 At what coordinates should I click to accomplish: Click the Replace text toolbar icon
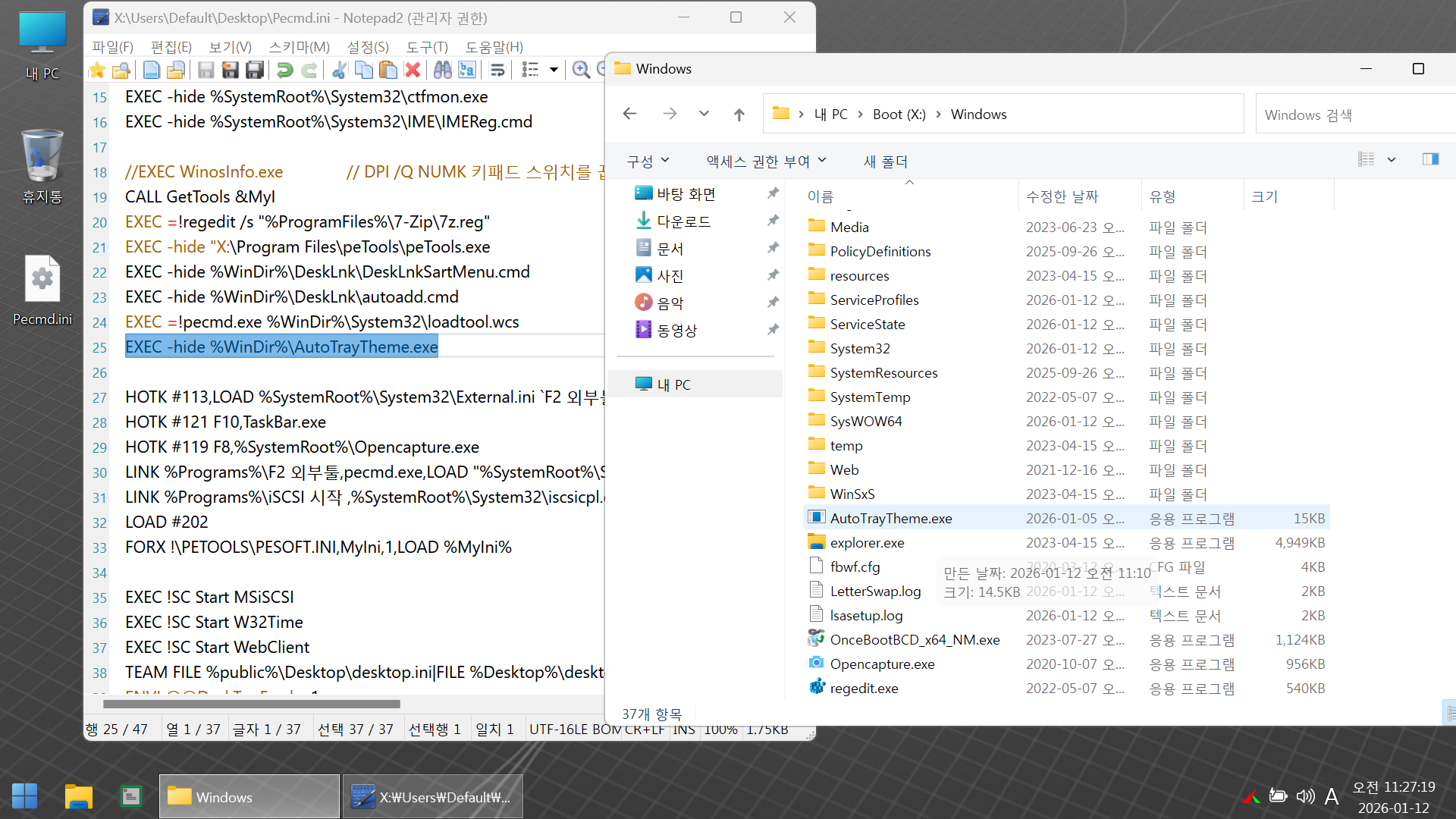click(467, 71)
